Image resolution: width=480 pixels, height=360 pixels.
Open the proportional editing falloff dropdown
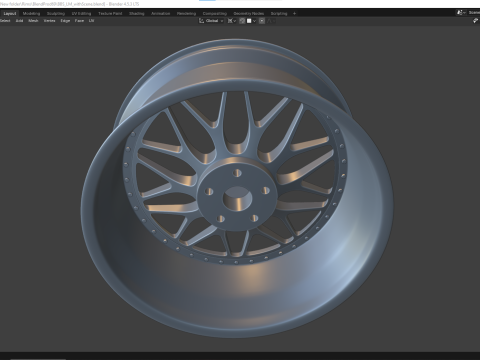point(271,21)
